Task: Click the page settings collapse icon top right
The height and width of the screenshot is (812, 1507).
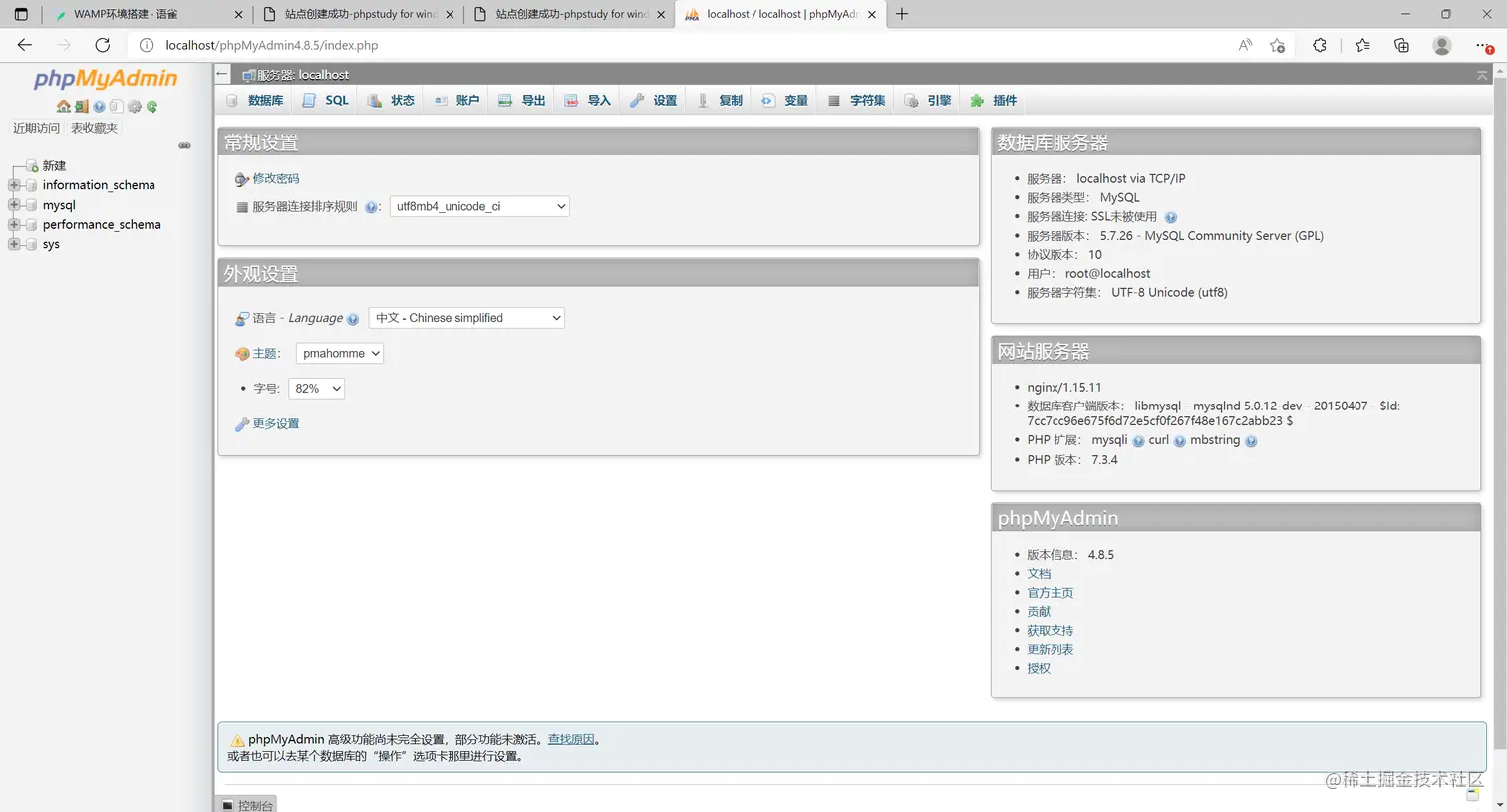Action: click(x=1481, y=75)
